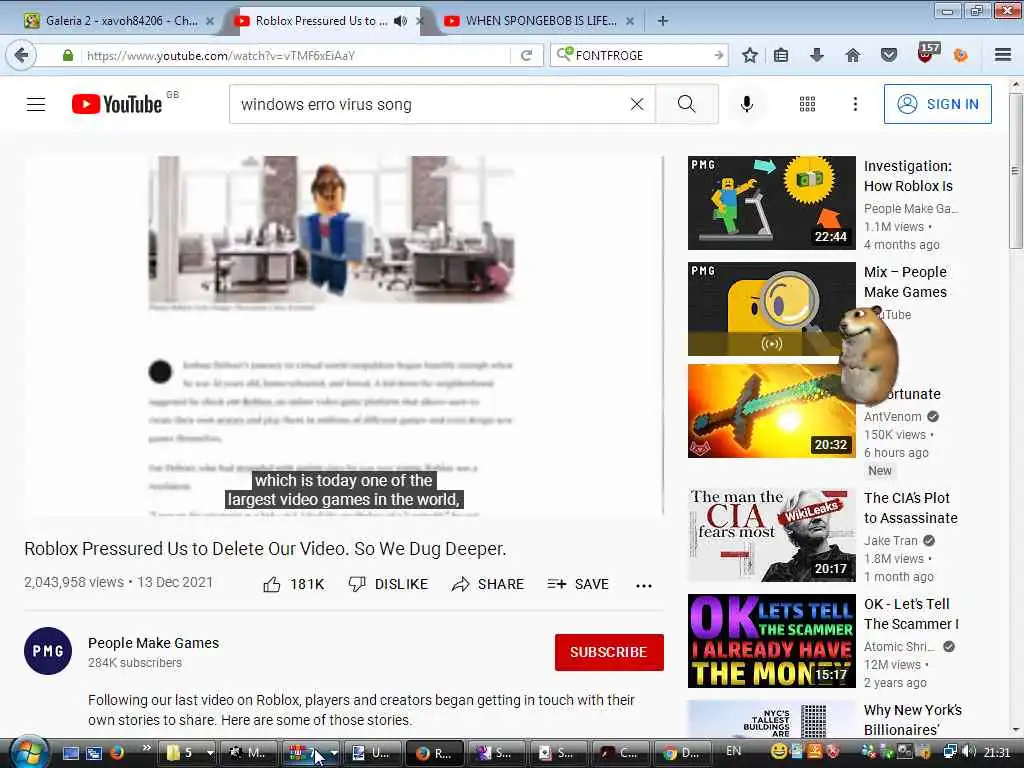1024x768 pixels.
Task: Open the Firefox downloads arrow
Action: click(x=816, y=56)
